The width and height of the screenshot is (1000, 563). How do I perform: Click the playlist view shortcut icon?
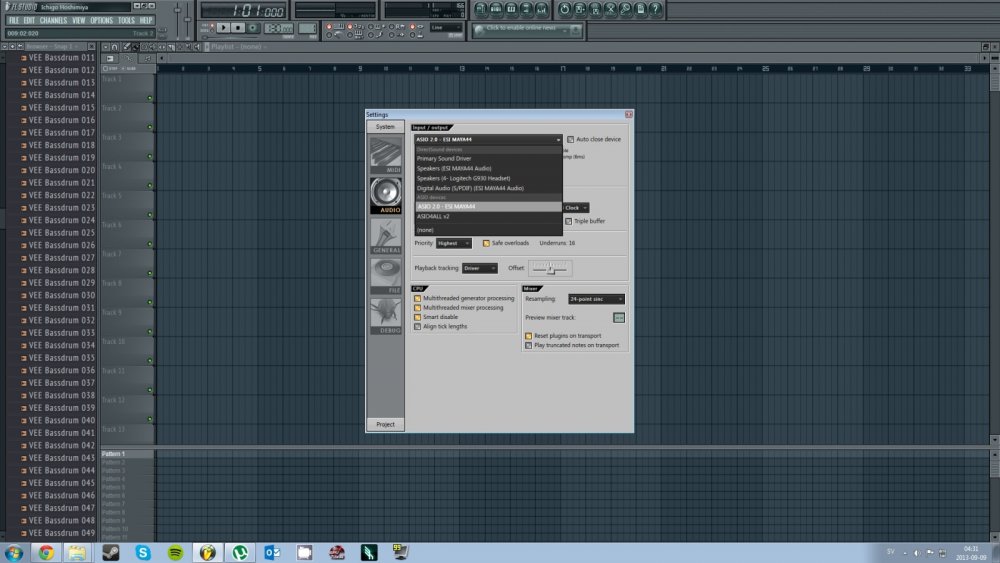(x=481, y=10)
